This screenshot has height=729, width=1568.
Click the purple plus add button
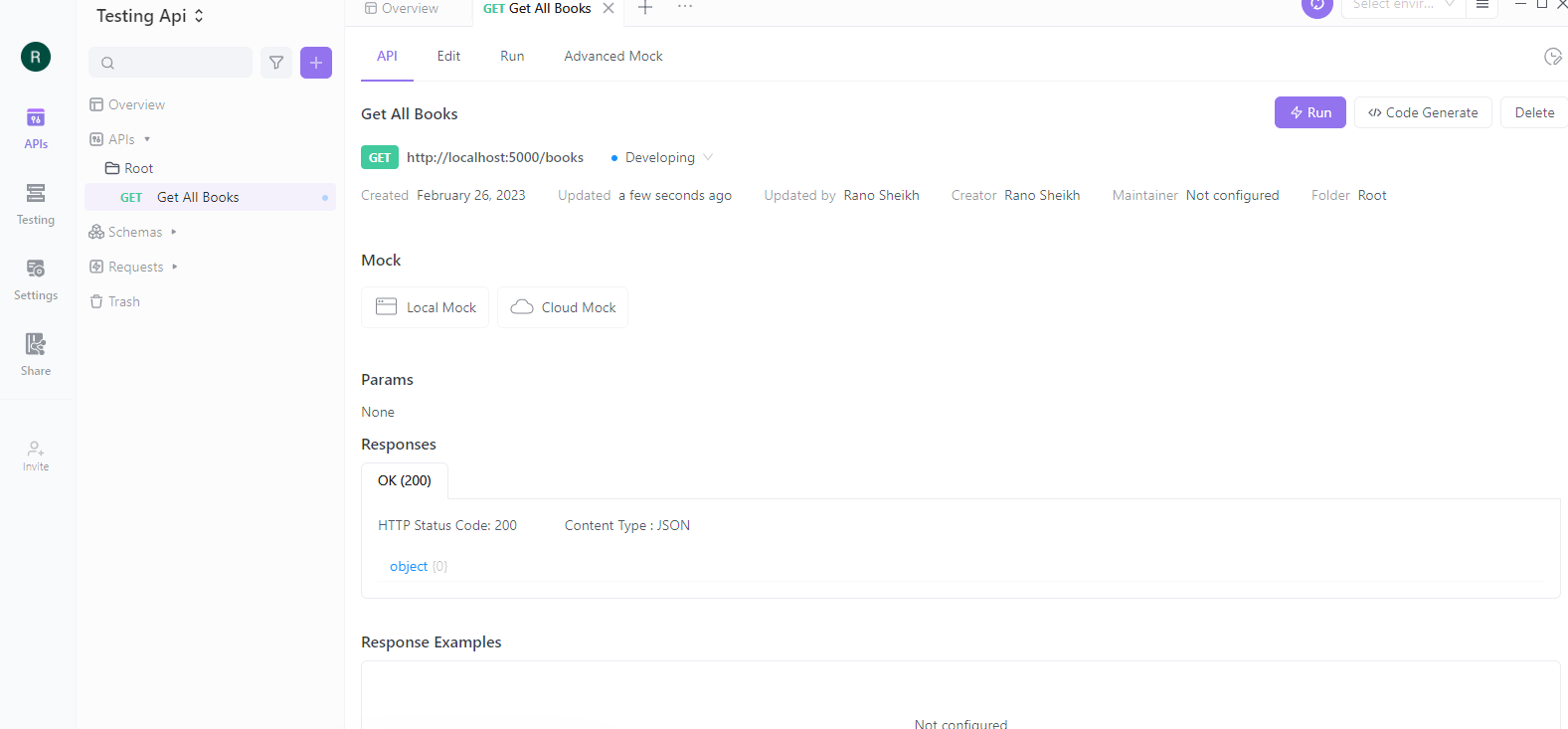click(x=316, y=63)
